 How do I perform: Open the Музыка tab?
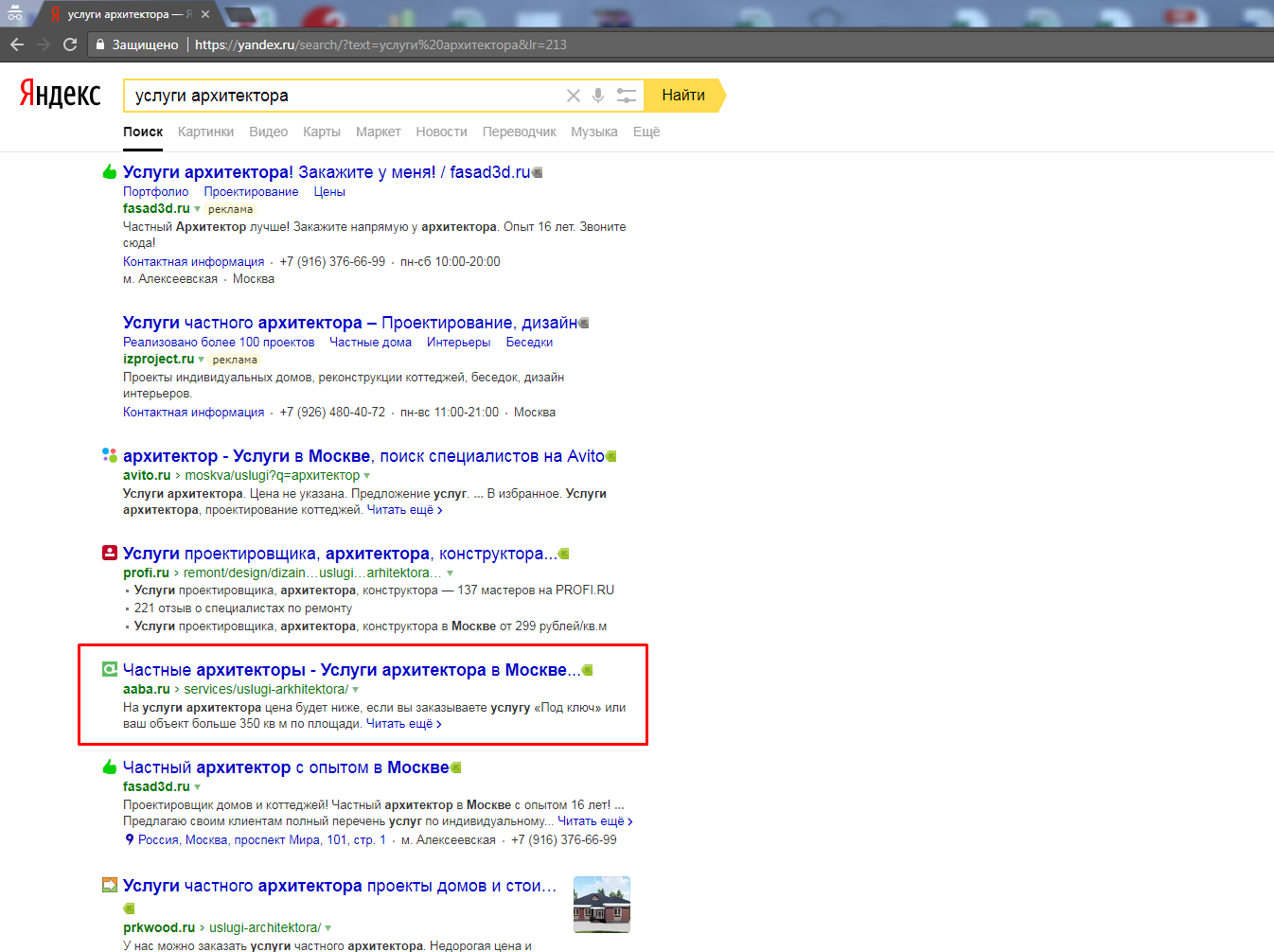(594, 132)
